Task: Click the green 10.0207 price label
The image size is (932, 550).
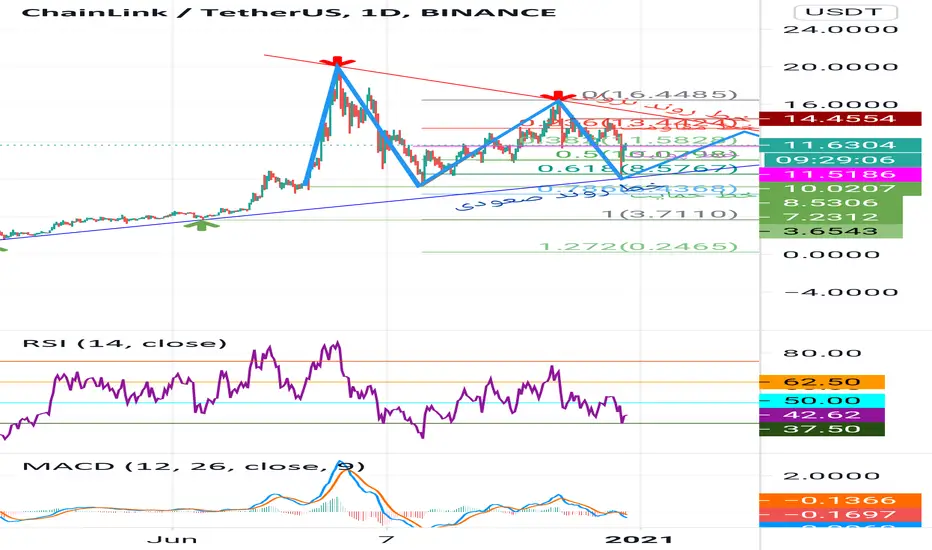Action: [x=840, y=188]
